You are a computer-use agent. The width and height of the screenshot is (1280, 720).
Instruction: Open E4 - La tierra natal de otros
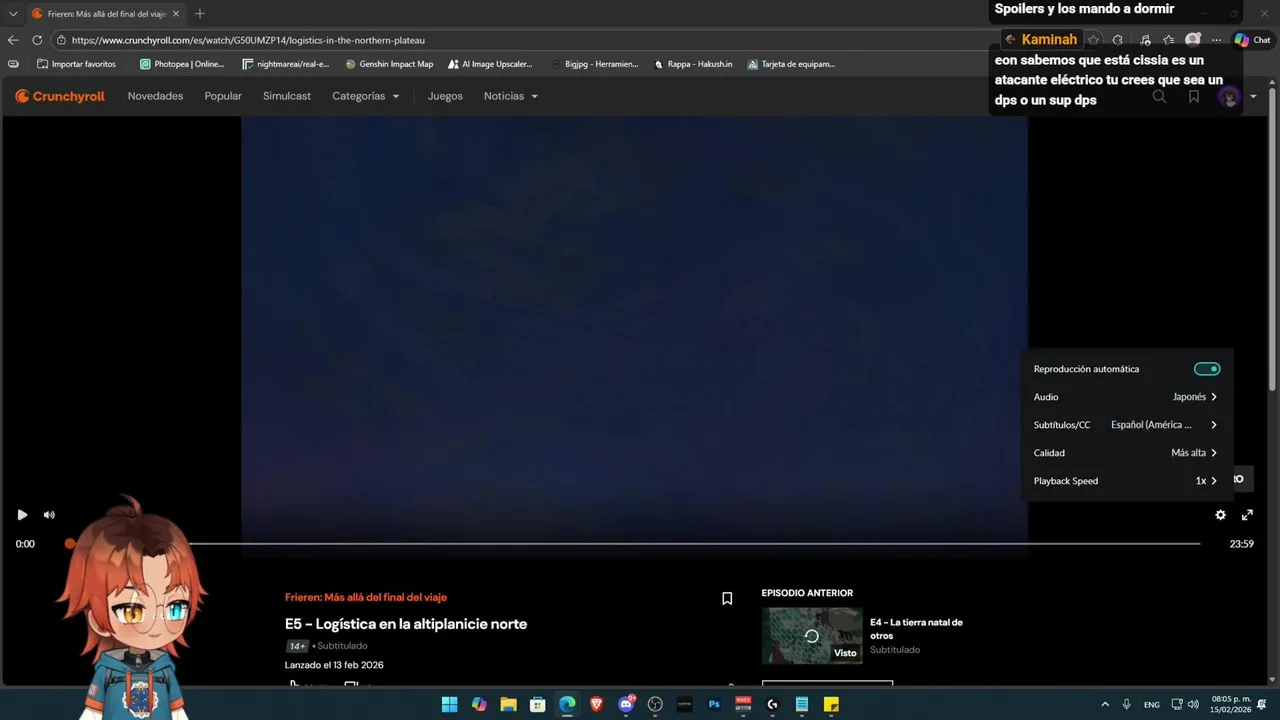coord(916,629)
